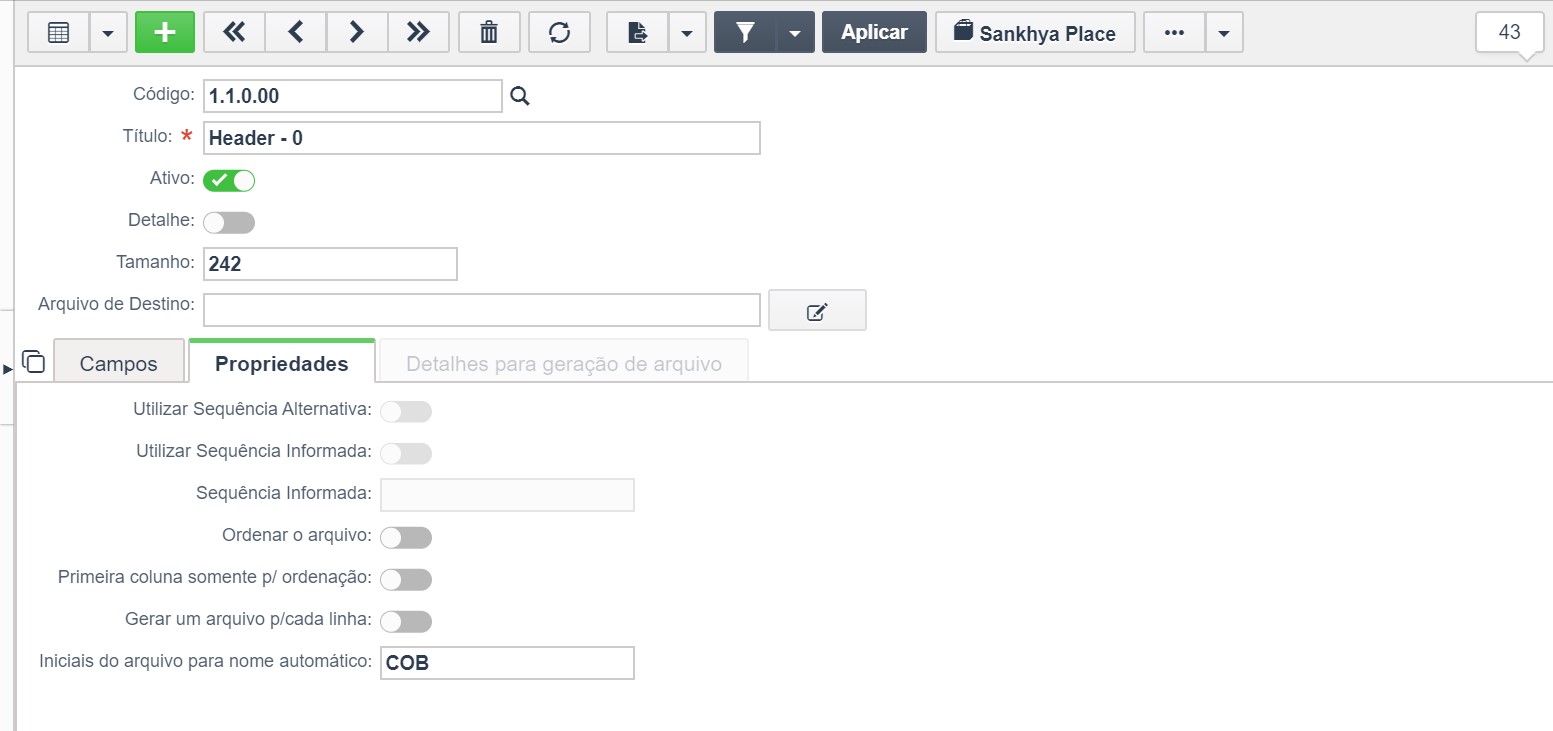Click the Aplicar button

point(874,32)
